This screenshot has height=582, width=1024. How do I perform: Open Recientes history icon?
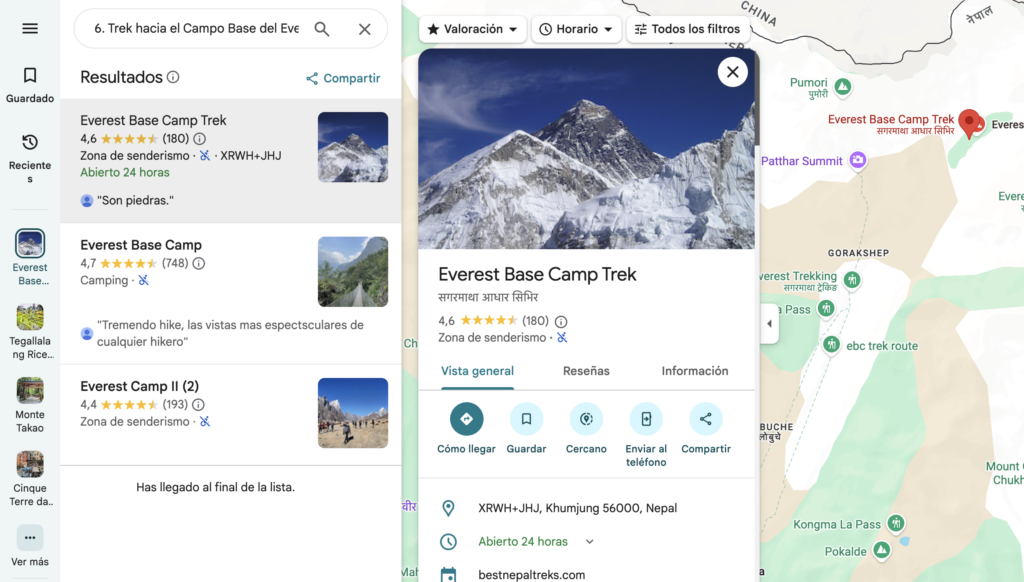click(x=30, y=151)
